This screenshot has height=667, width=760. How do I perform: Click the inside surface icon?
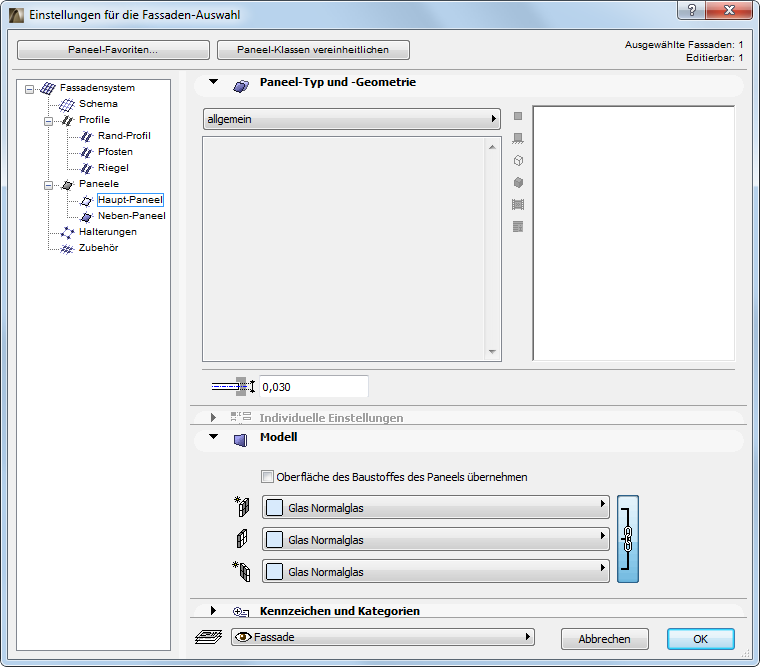click(x=241, y=571)
